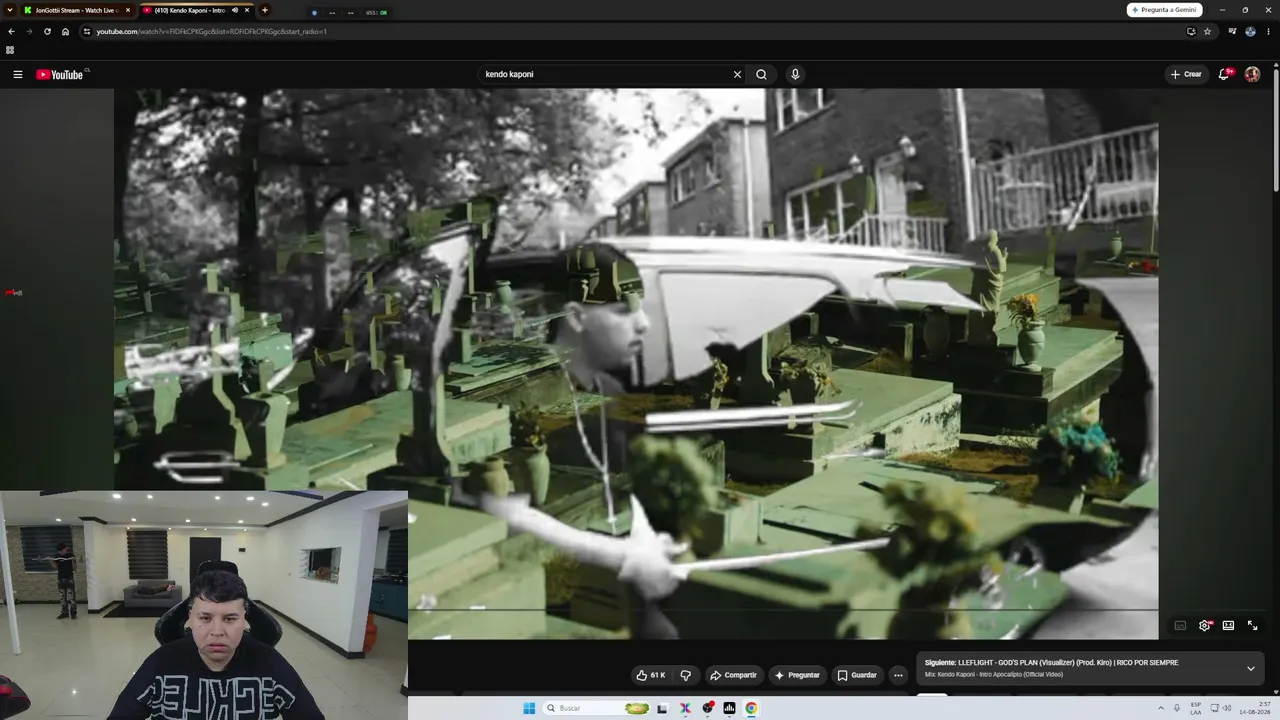The height and width of the screenshot is (720, 1280).
Task: Open the browser home page
Action: (x=65, y=31)
